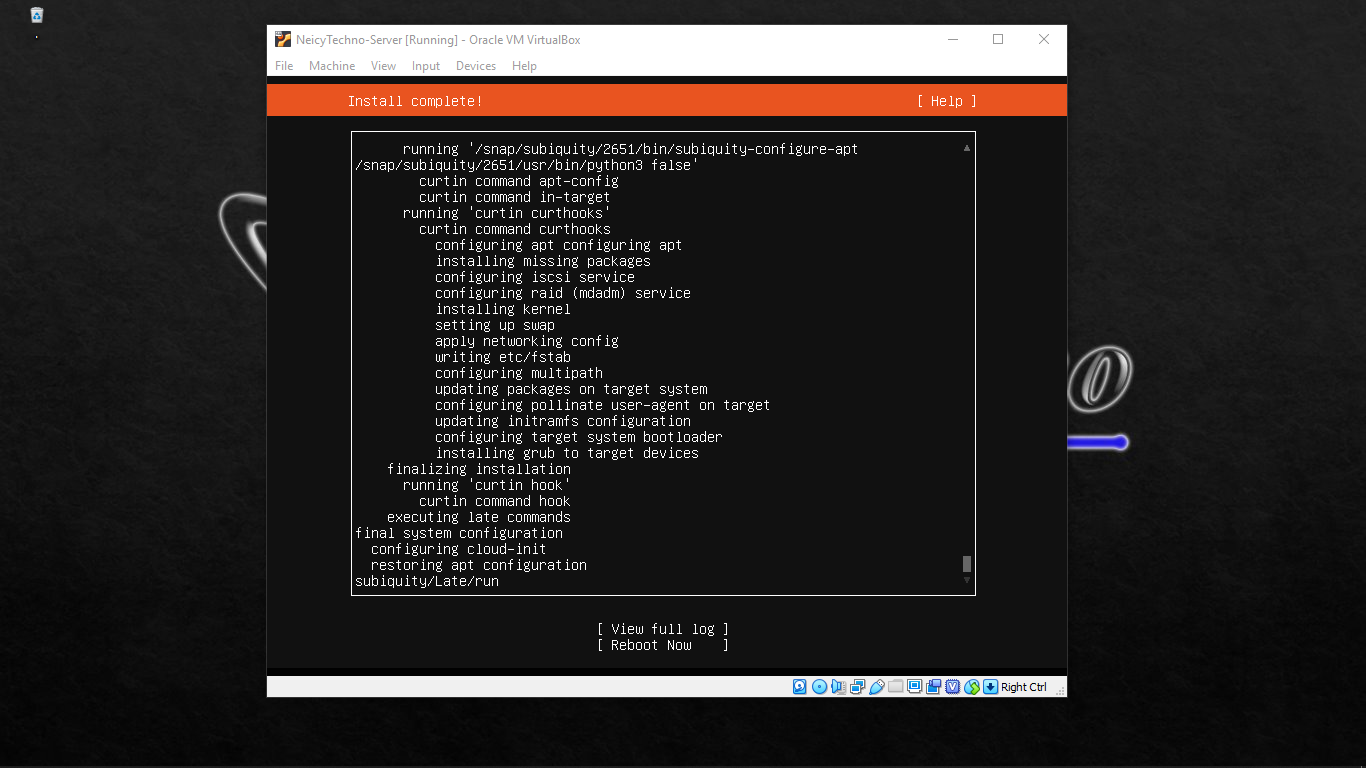The width and height of the screenshot is (1366, 768).
Task: Click the virtualization CPU status icon
Action: 953,687
